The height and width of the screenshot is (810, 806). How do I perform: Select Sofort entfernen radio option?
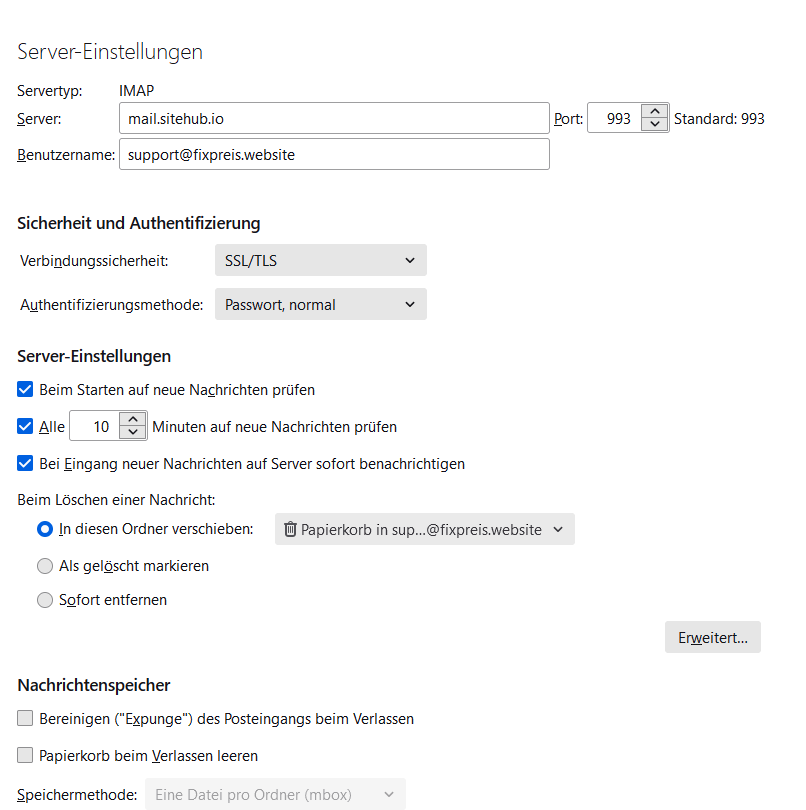point(44,601)
